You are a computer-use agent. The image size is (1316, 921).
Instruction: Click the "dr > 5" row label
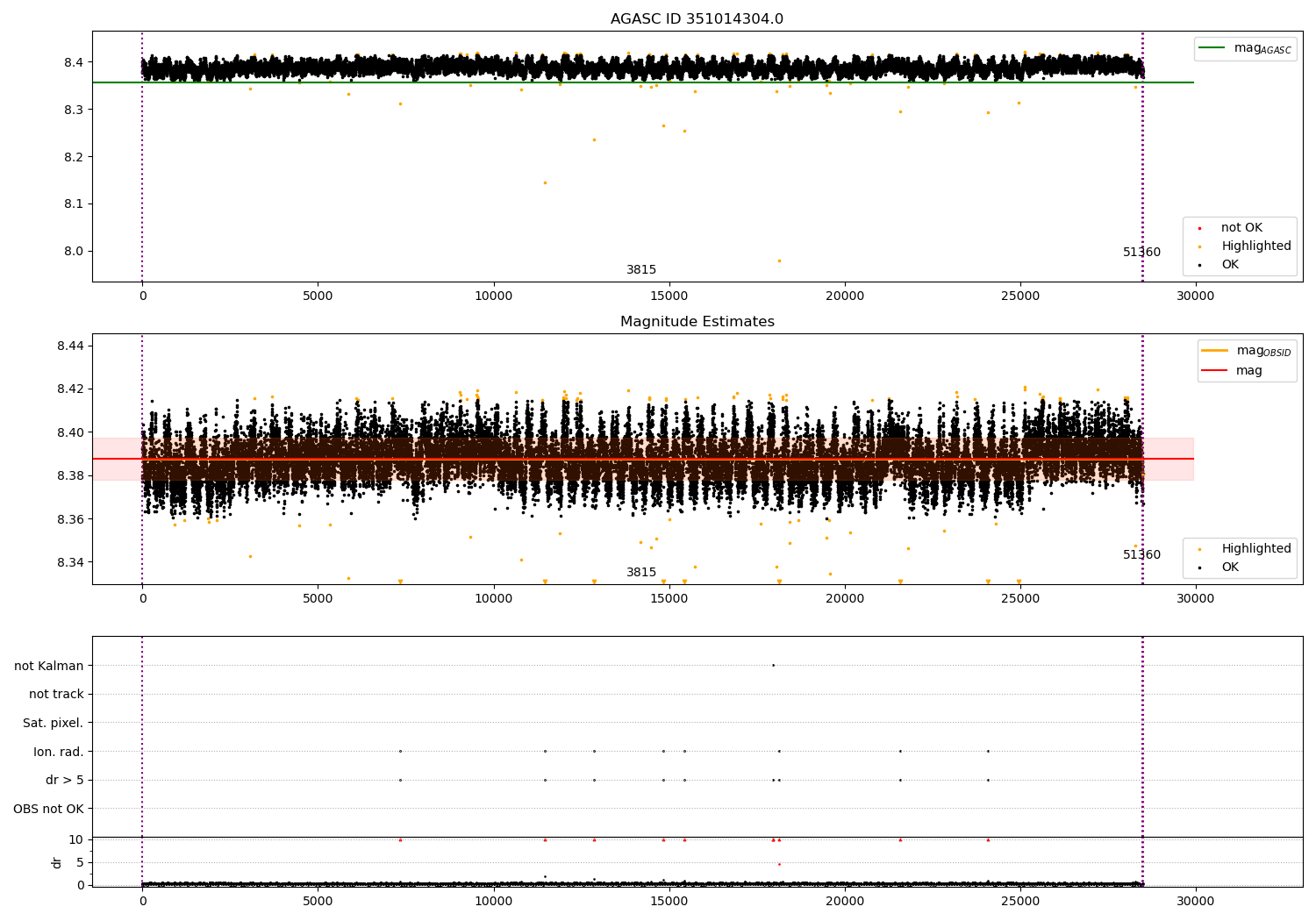click(65, 781)
